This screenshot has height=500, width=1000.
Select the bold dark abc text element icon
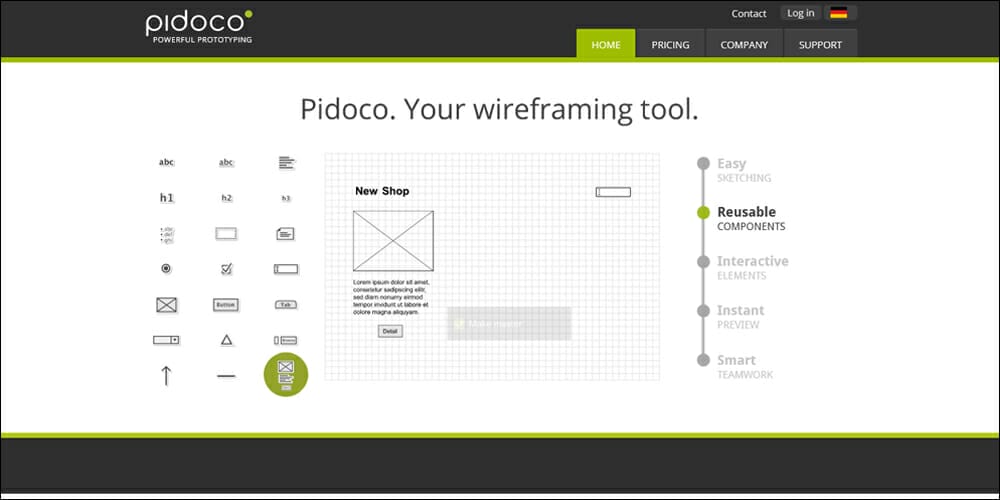tap(166, 163)
